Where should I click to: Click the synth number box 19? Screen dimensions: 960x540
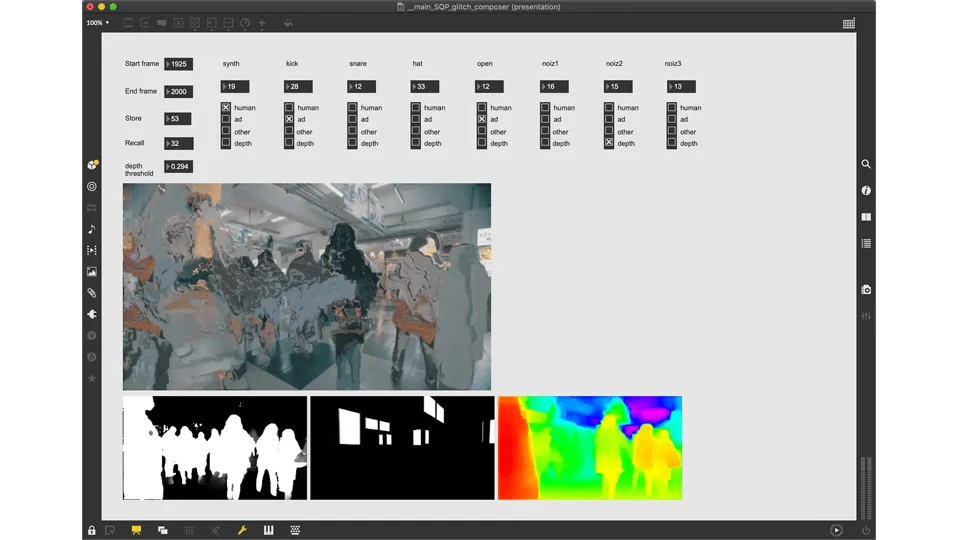[234, 86]
